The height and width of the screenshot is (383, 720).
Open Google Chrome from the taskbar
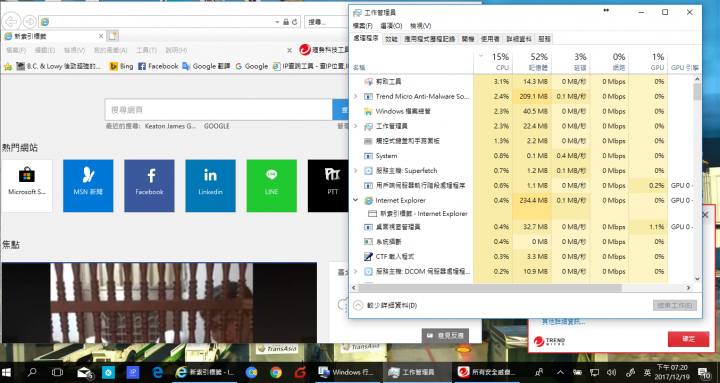pyautogui.click(x=276, y=372)
